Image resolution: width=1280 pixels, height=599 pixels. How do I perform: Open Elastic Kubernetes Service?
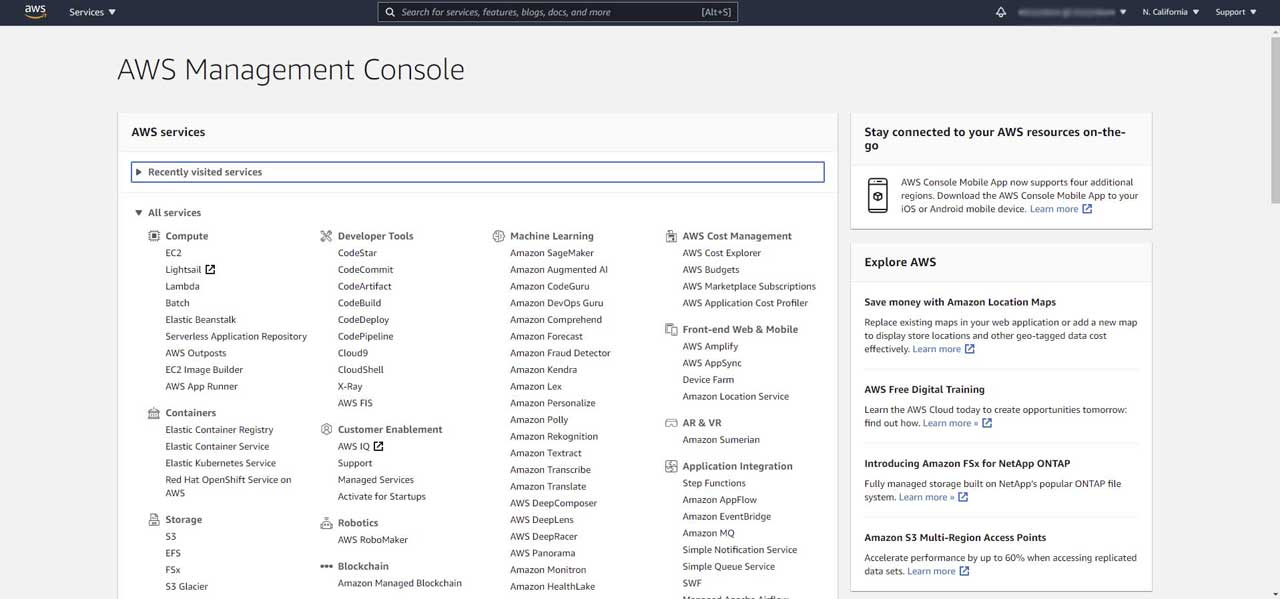point(221,463)
